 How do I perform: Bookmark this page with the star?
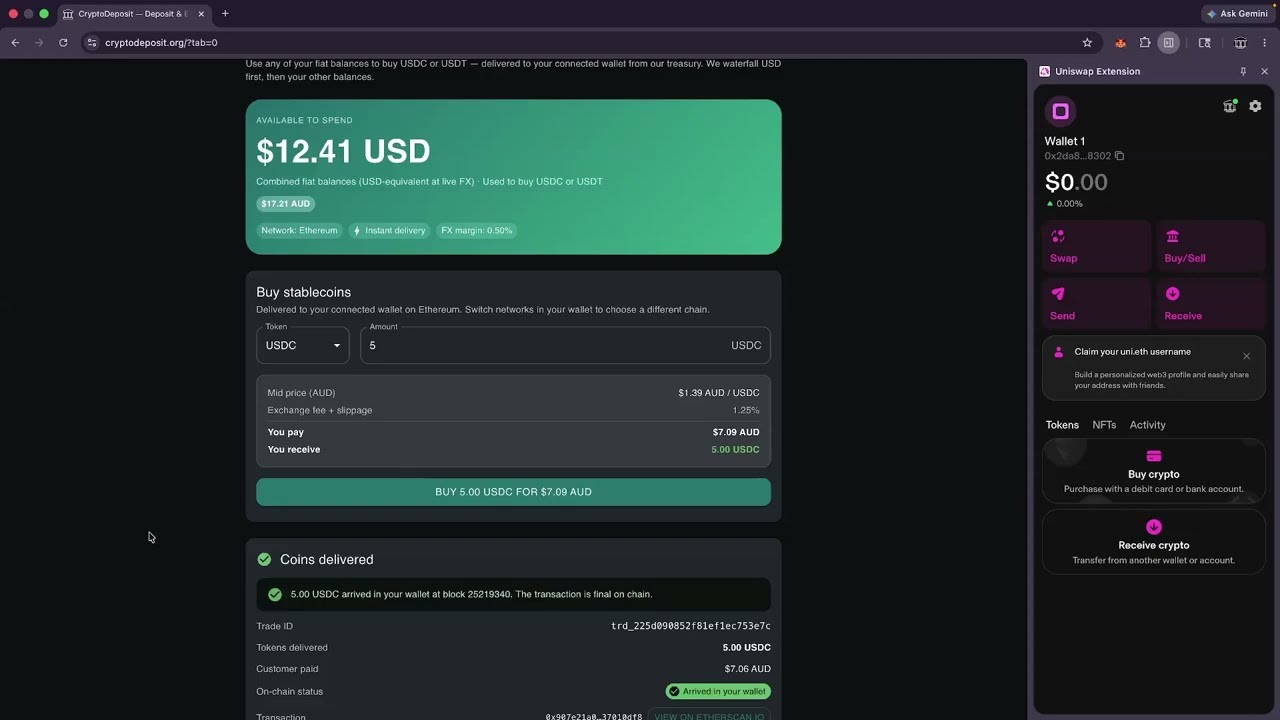pos(1087,43)
